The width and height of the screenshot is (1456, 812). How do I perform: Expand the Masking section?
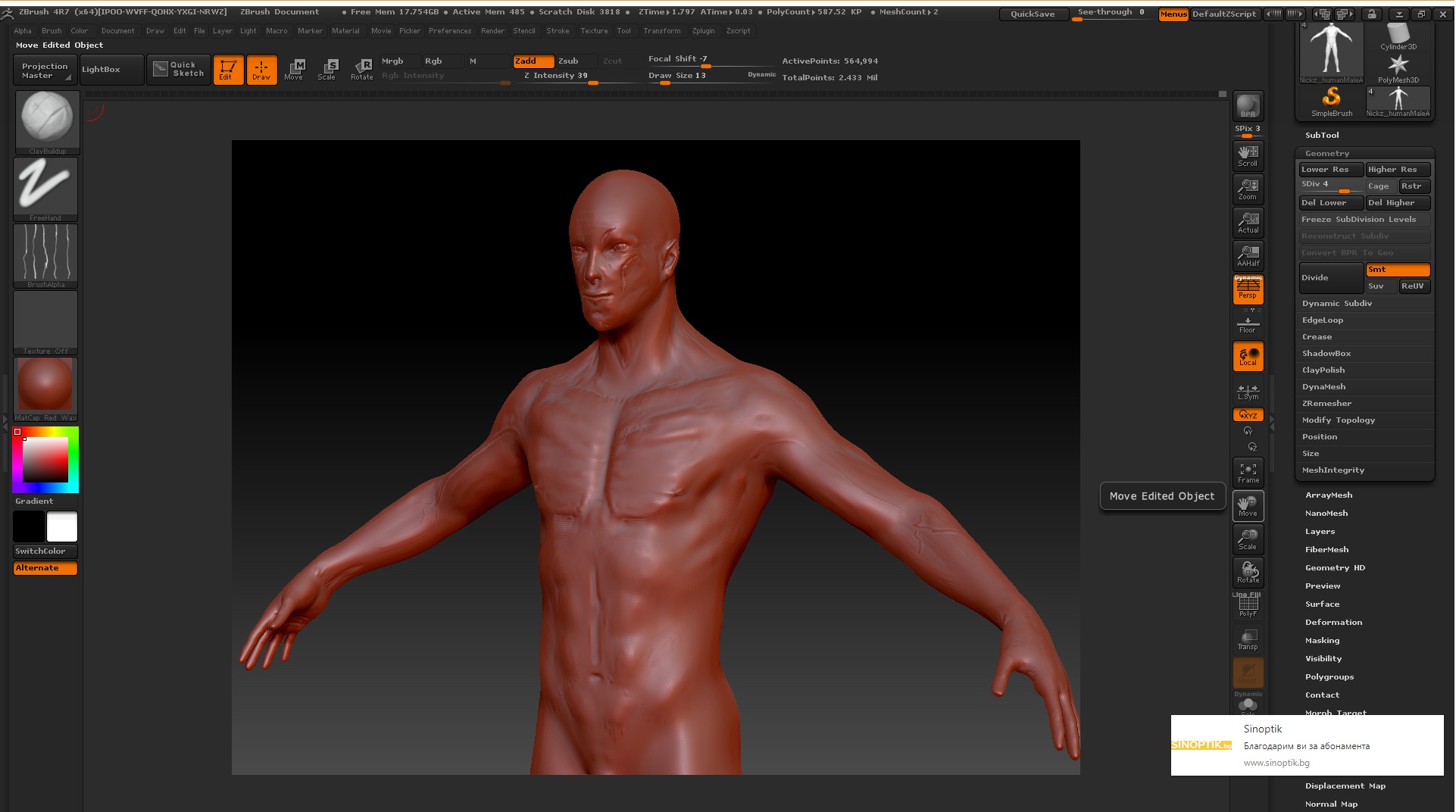[1322, 641]
